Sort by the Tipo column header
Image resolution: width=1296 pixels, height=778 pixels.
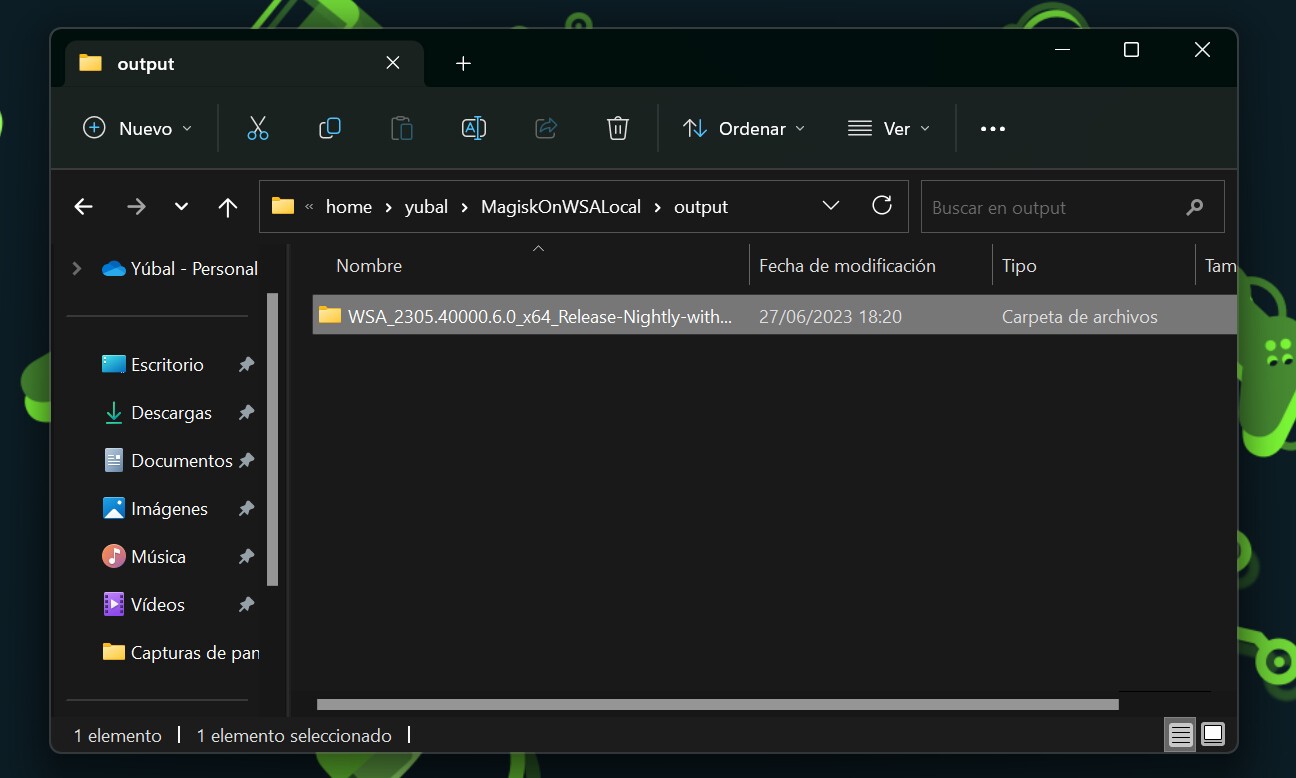click(1019, 265)
